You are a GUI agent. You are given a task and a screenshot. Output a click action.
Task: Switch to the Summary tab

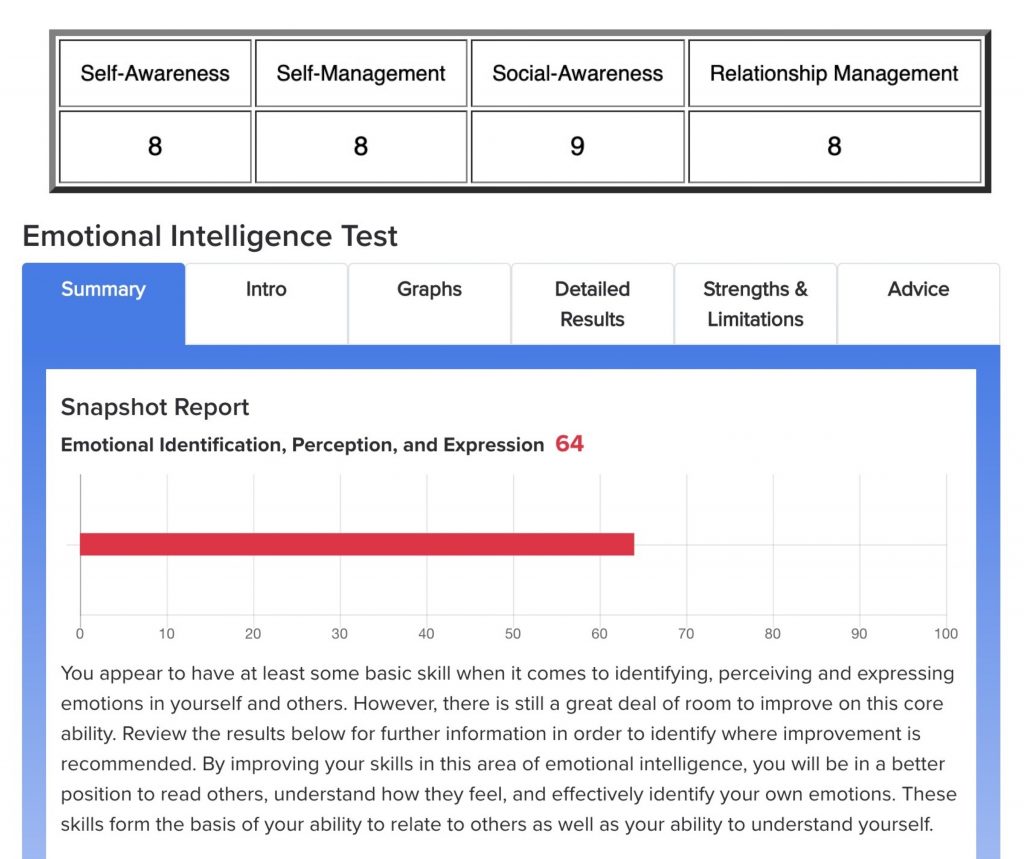pyautogui.click(x=103, y=304)
